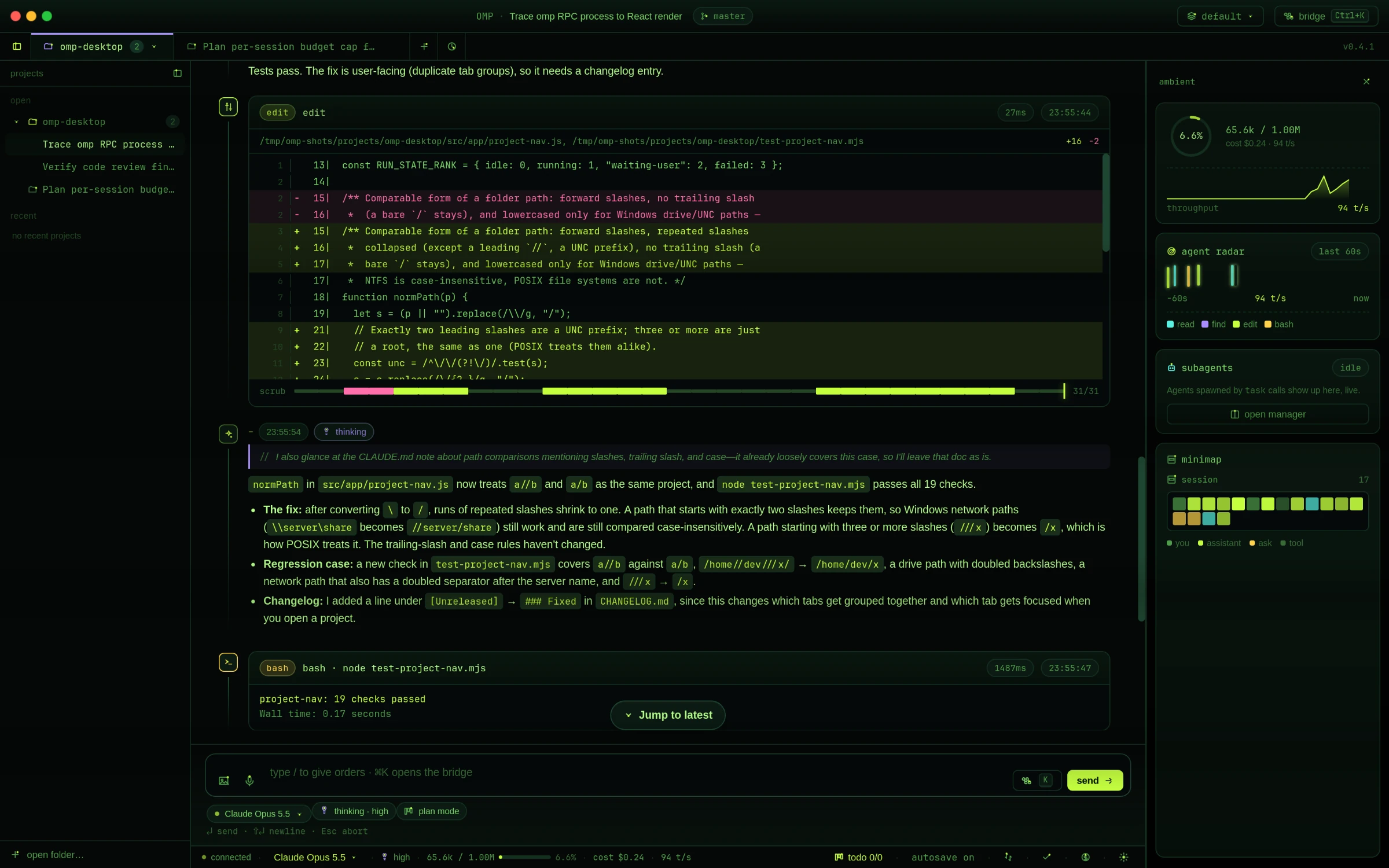Toggle thinking · high setting
The width and height of the screenshot is (1389, 868).
[x=354, y=811]
